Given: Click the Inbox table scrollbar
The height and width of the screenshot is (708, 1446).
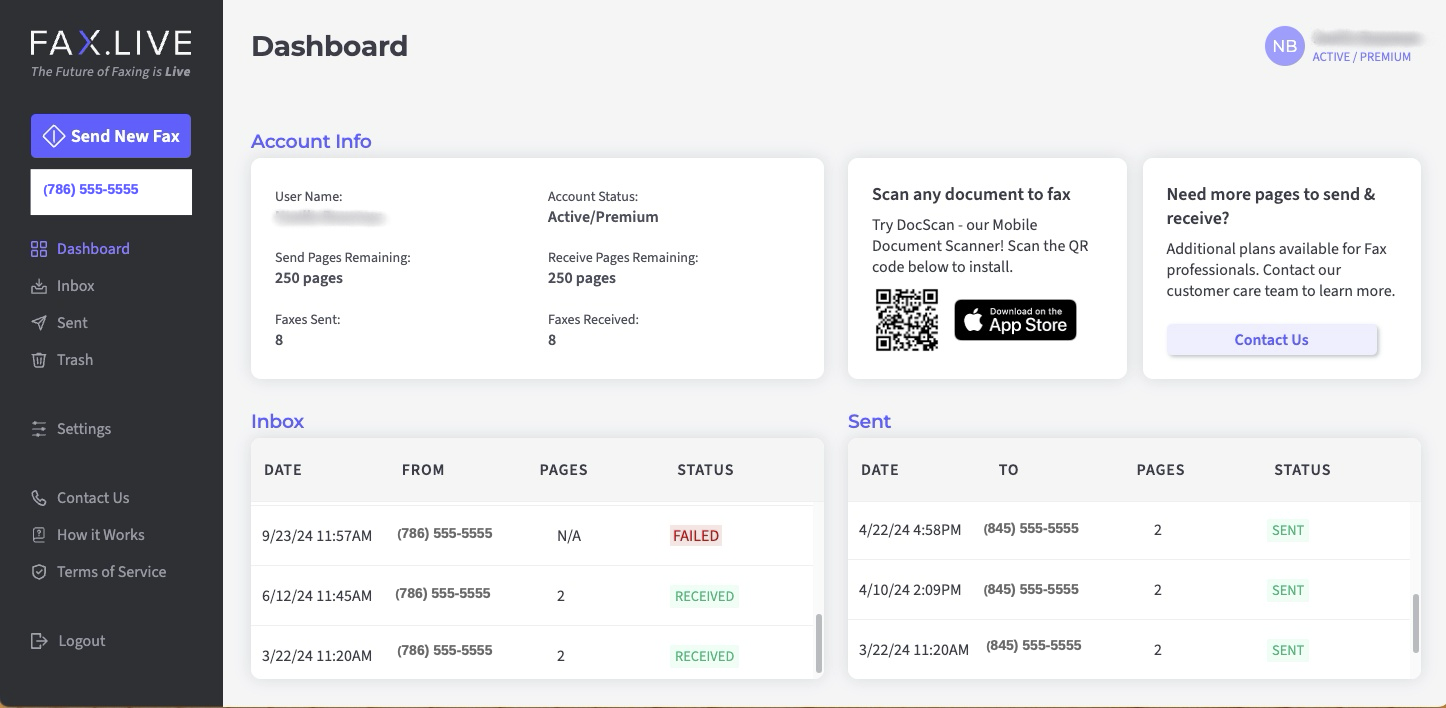Looking at the screenshot, I should [x=819, y=643].
